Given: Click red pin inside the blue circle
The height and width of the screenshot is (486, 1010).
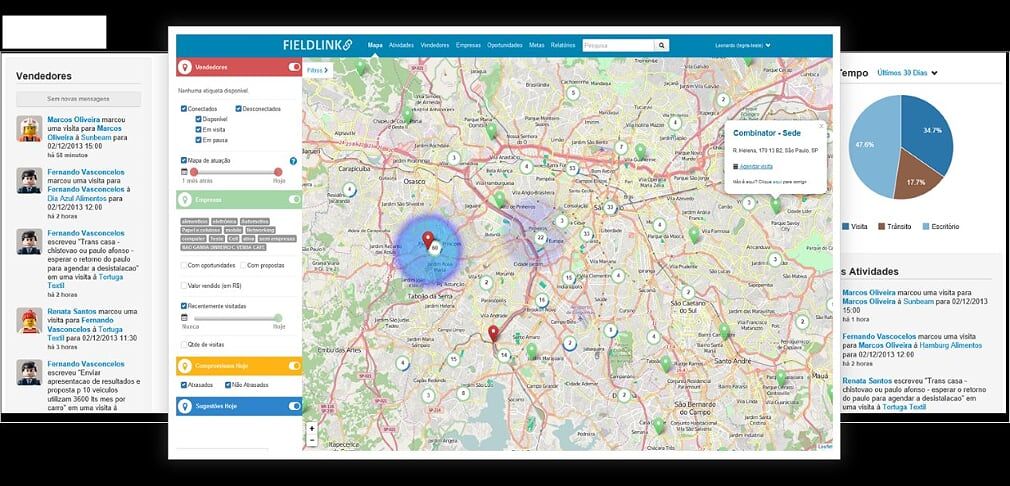Looking at the screenshot, I should click(x=427, y=240).
